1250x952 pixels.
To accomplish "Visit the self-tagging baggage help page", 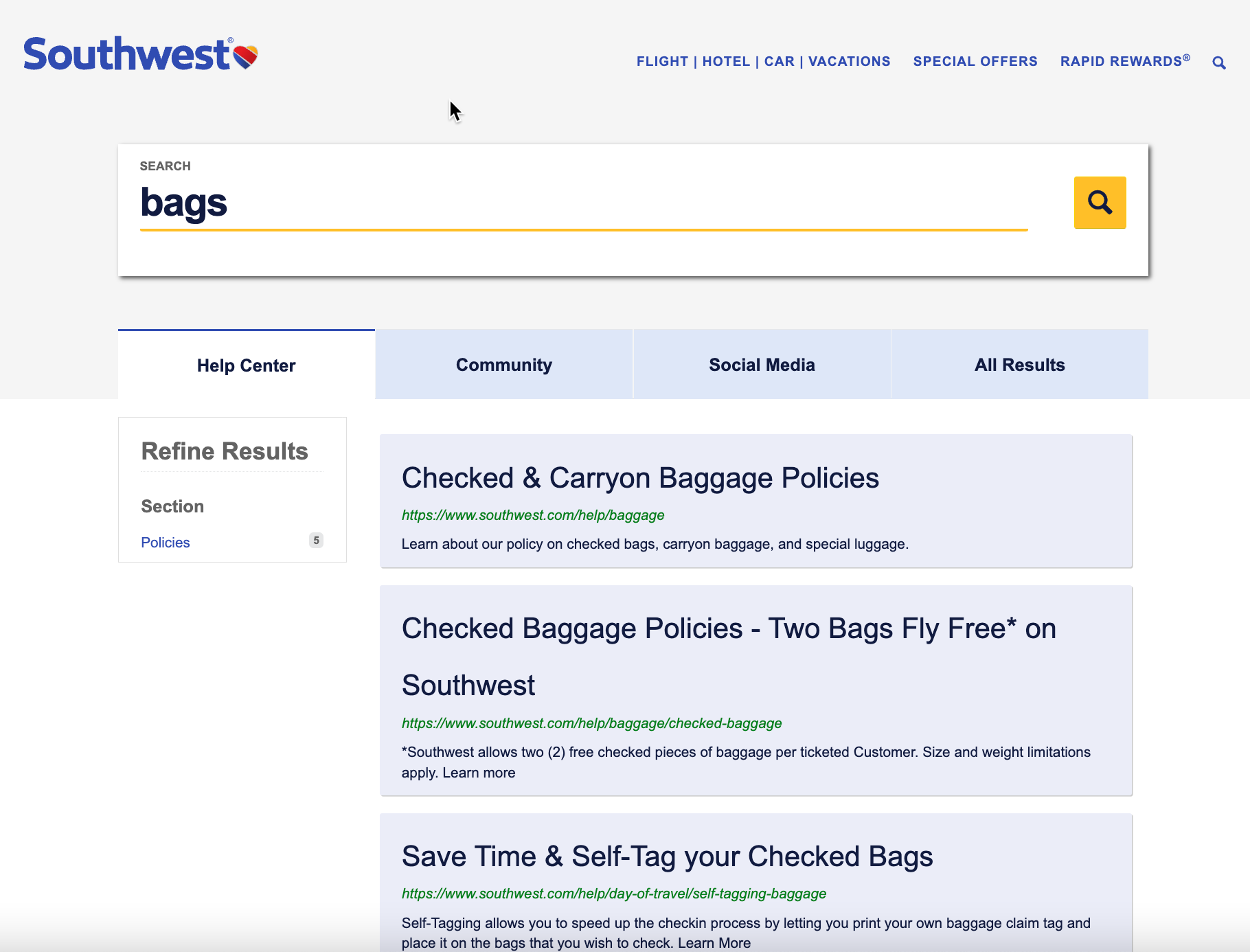I will [613, 894].
